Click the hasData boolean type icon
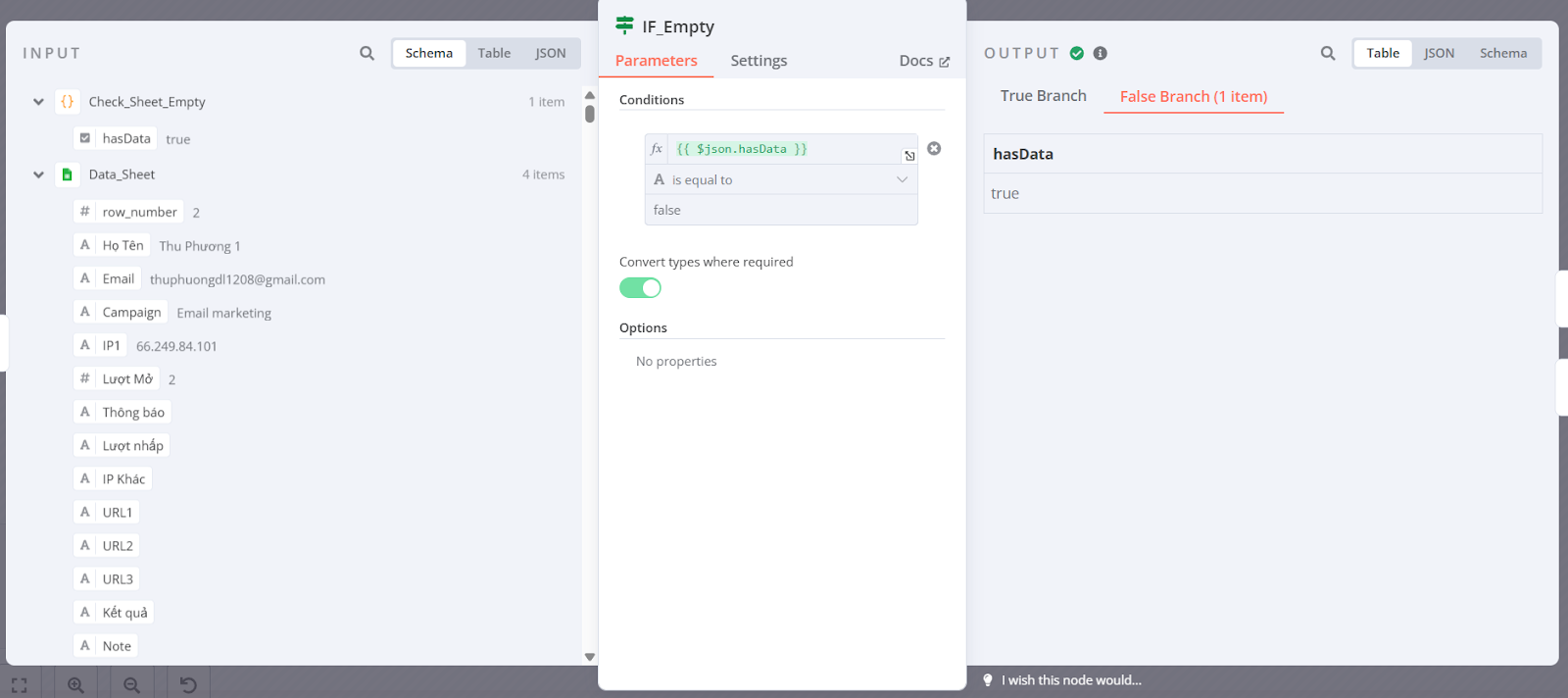The height and width of the screenshot is (698, 1568). tap(85, 138)
